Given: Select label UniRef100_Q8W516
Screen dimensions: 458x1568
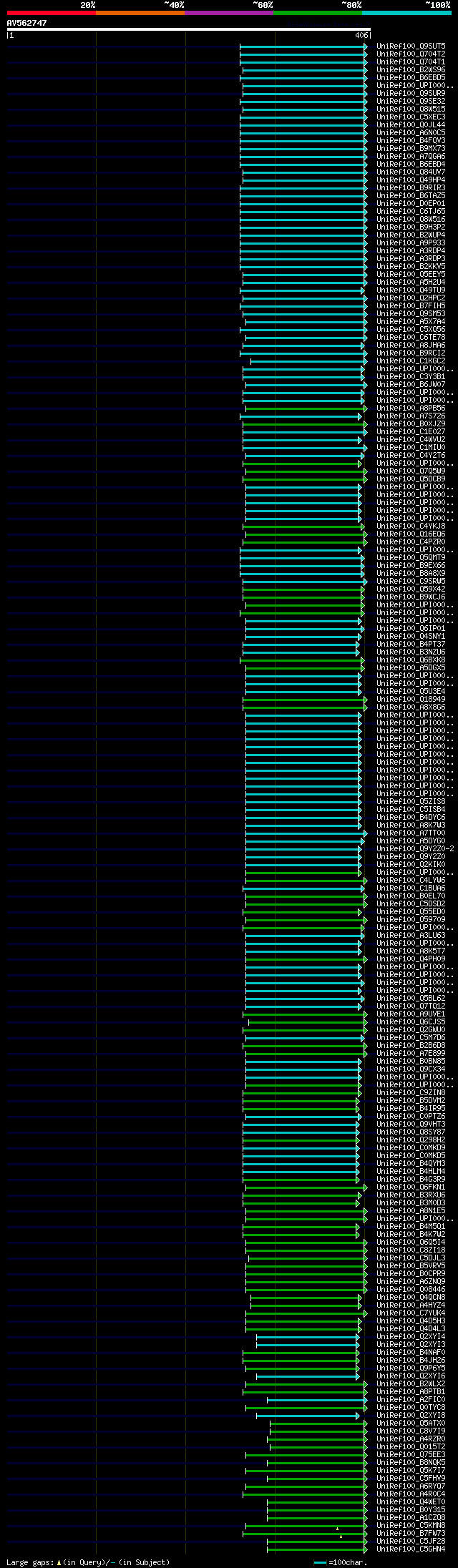Looking at the screenshot, I should [x=411, y=220].
